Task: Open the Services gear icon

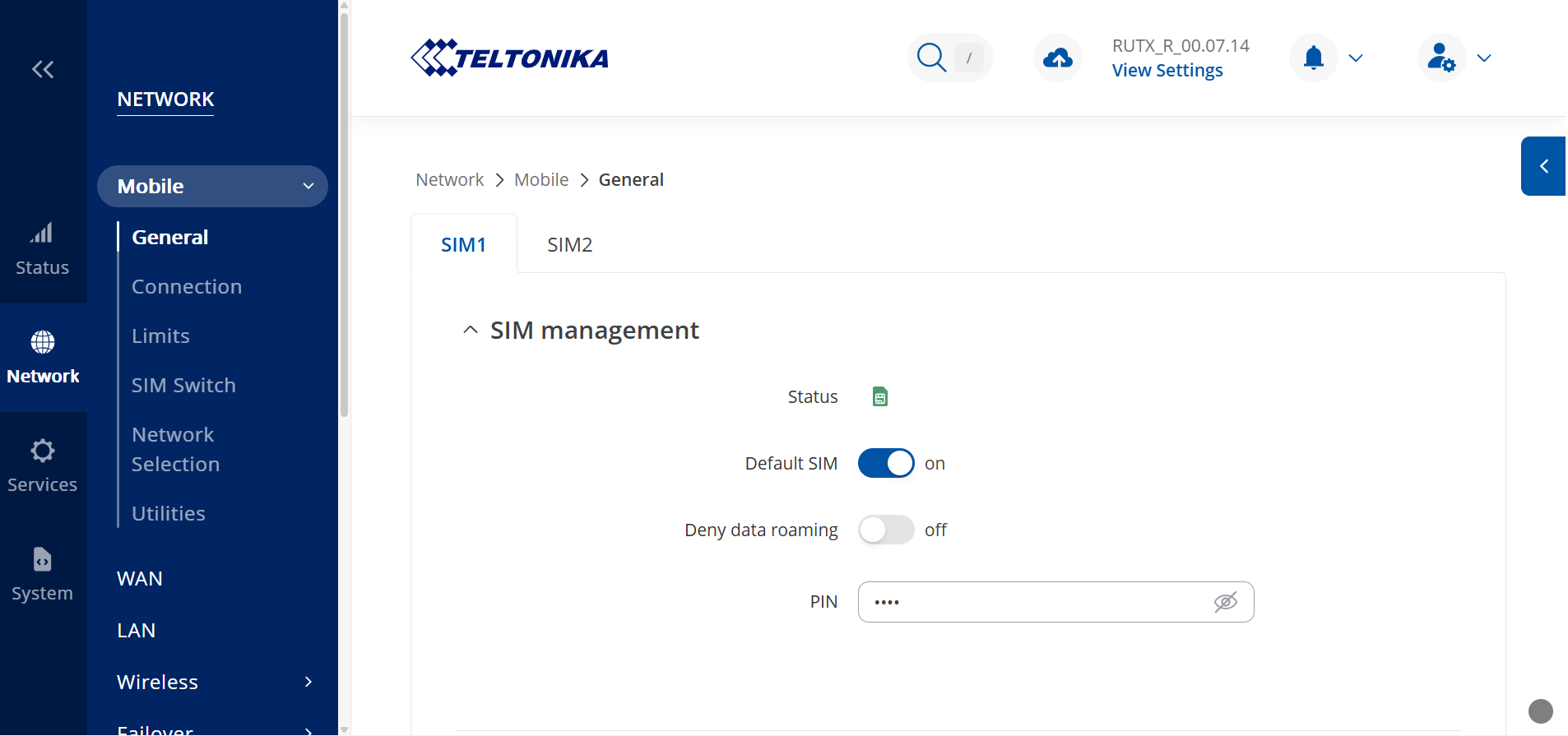Action: coord(42,451)
